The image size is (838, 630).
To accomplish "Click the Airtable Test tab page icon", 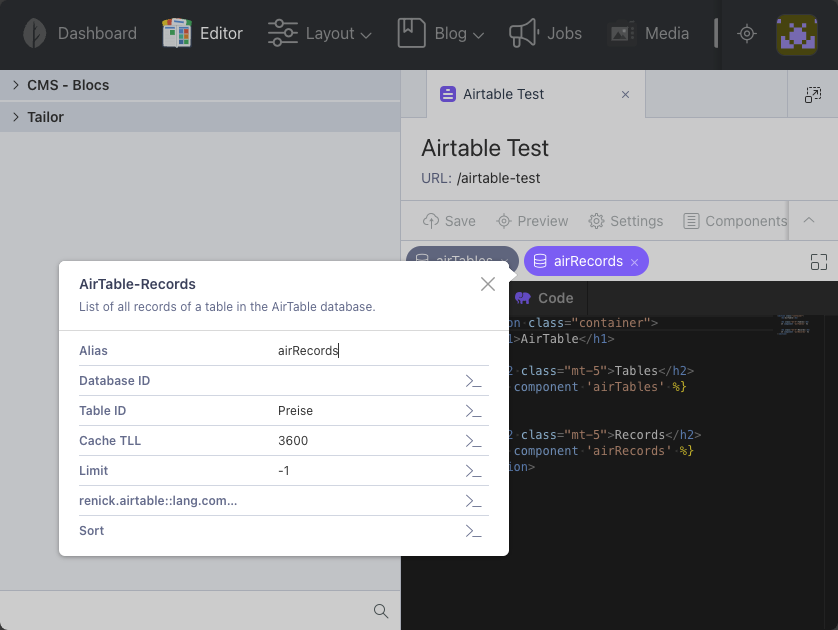I will [x=448, y=94].
